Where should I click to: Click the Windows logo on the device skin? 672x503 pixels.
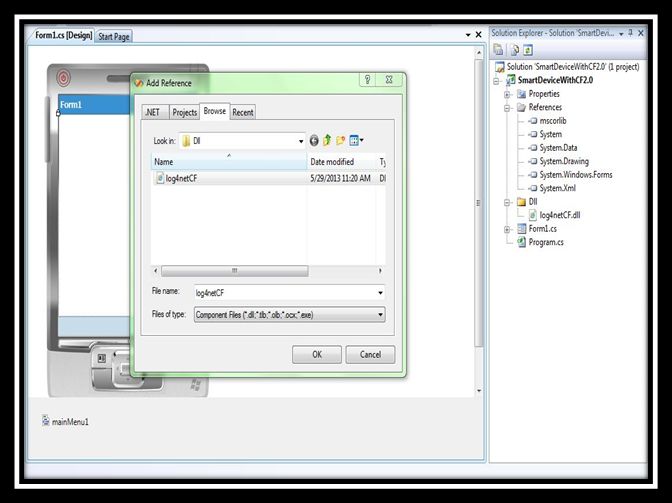[196, 385]
